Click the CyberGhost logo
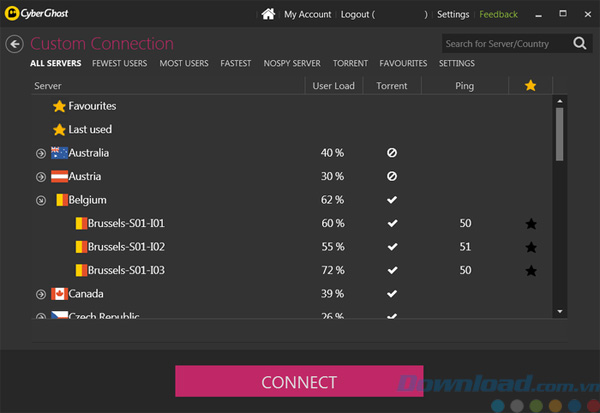Image resolution: width=600 pixels, height=413 pixels. click(x=37, y=13)
